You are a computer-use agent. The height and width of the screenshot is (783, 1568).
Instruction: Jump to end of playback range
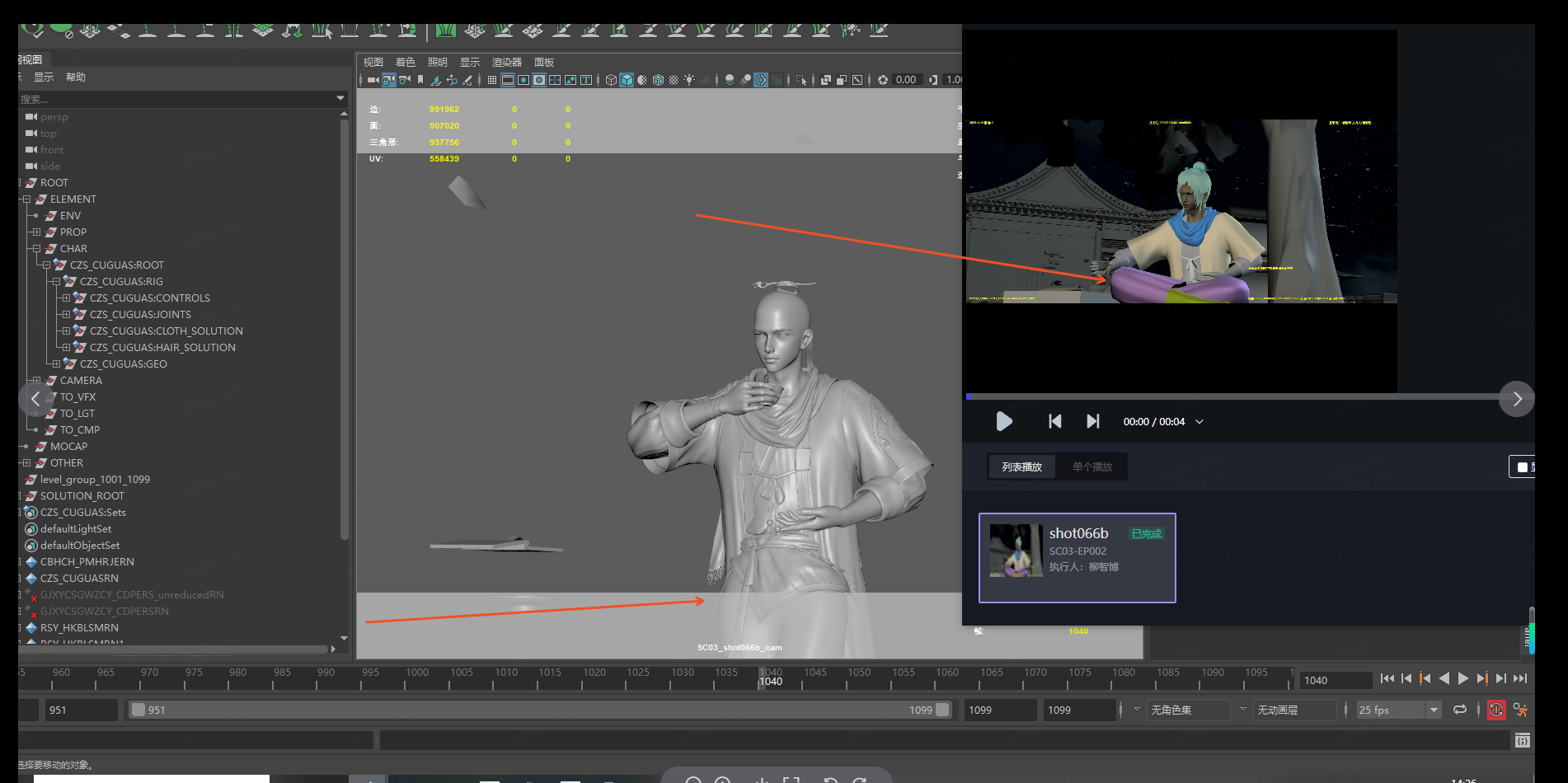[1520, 678]
